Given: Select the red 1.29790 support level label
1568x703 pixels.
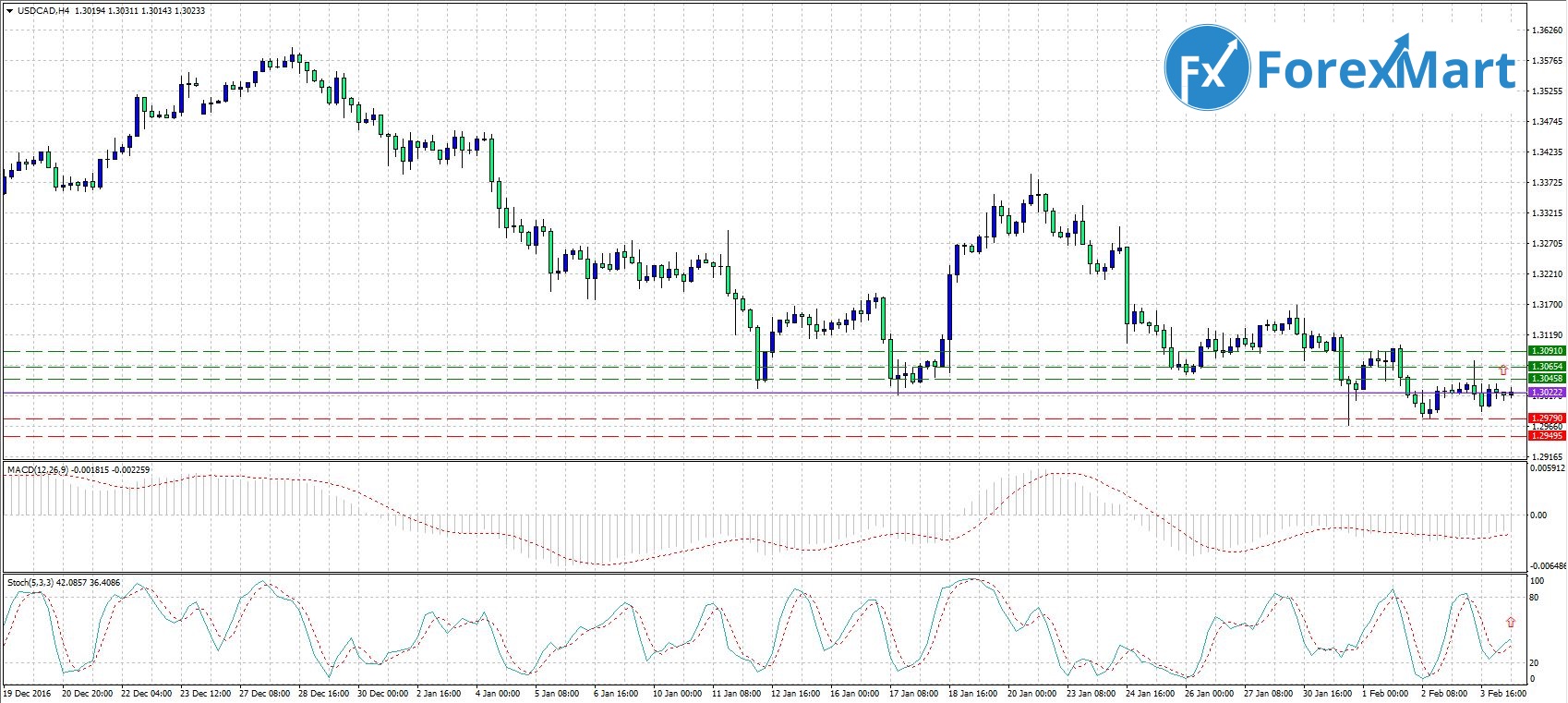Looking at the screenshot, I should pos(1547,418).
